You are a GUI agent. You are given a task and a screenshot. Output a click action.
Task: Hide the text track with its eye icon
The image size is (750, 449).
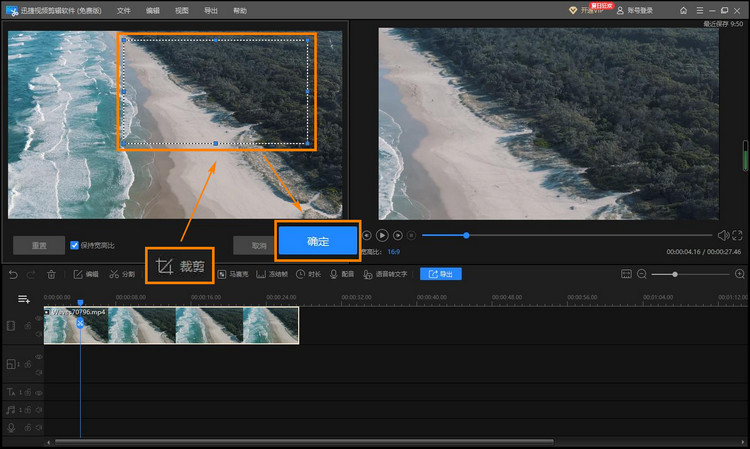coord(39,393)
